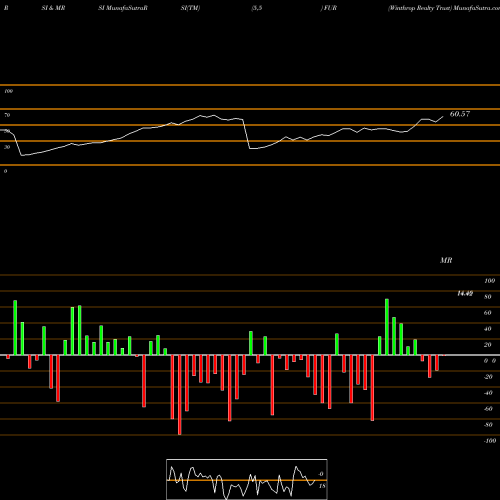Click the MR panel title
The width and height of the screenshot is (500, 500).
click(446, 260)
